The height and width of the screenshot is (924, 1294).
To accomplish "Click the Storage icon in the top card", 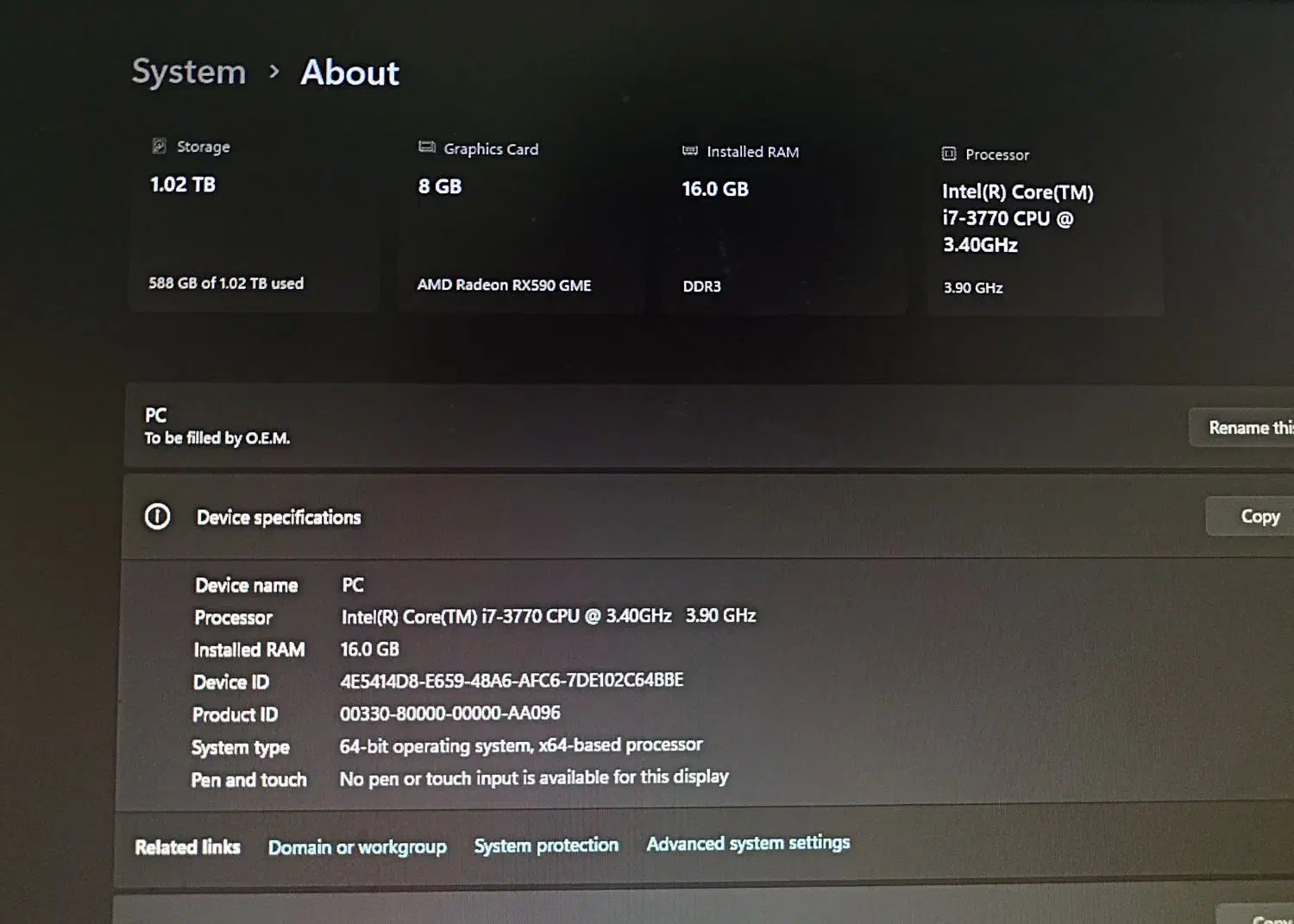I will coord(159,146).
